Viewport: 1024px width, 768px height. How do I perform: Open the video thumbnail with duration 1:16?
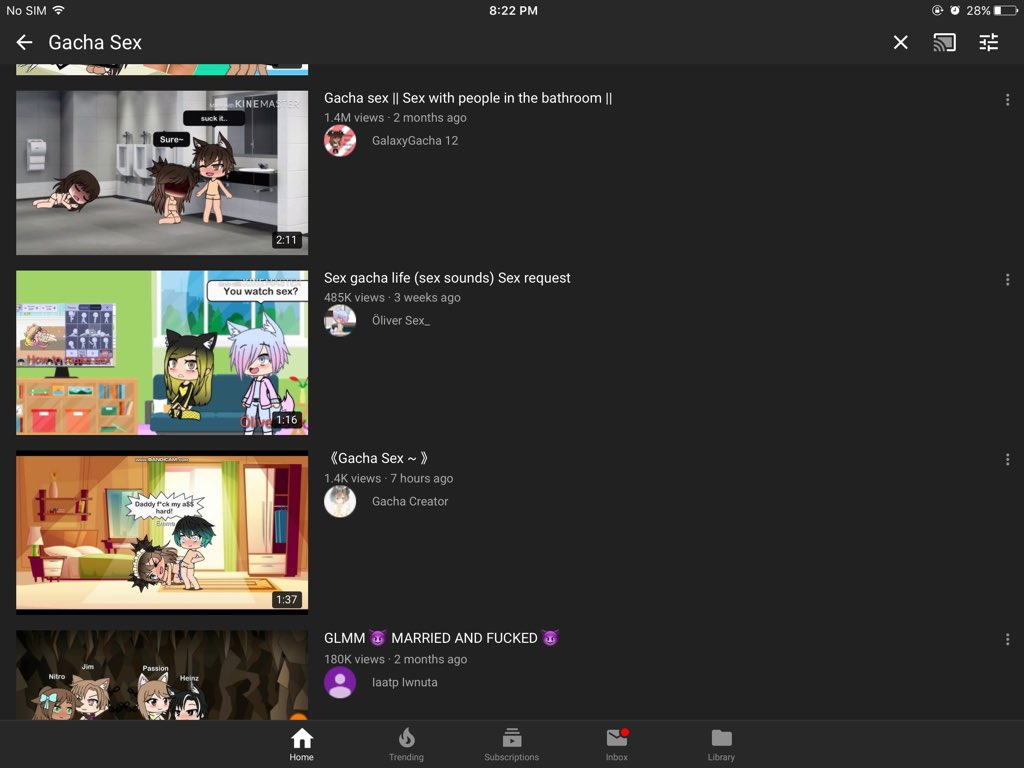click(162, 353)
